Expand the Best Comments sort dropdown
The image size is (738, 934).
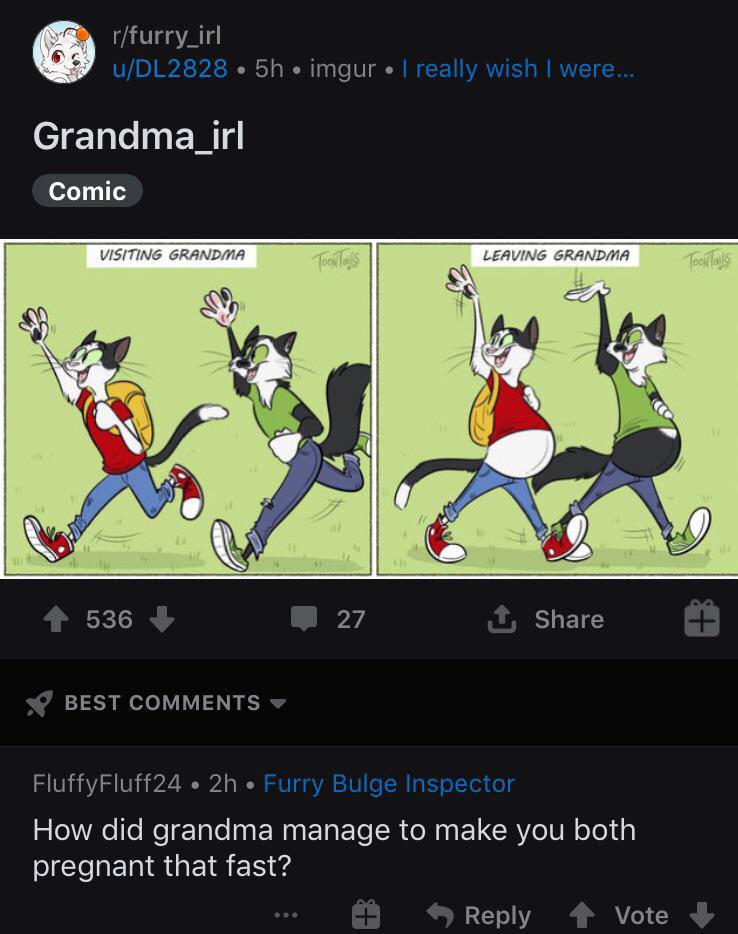pos(278,703)
